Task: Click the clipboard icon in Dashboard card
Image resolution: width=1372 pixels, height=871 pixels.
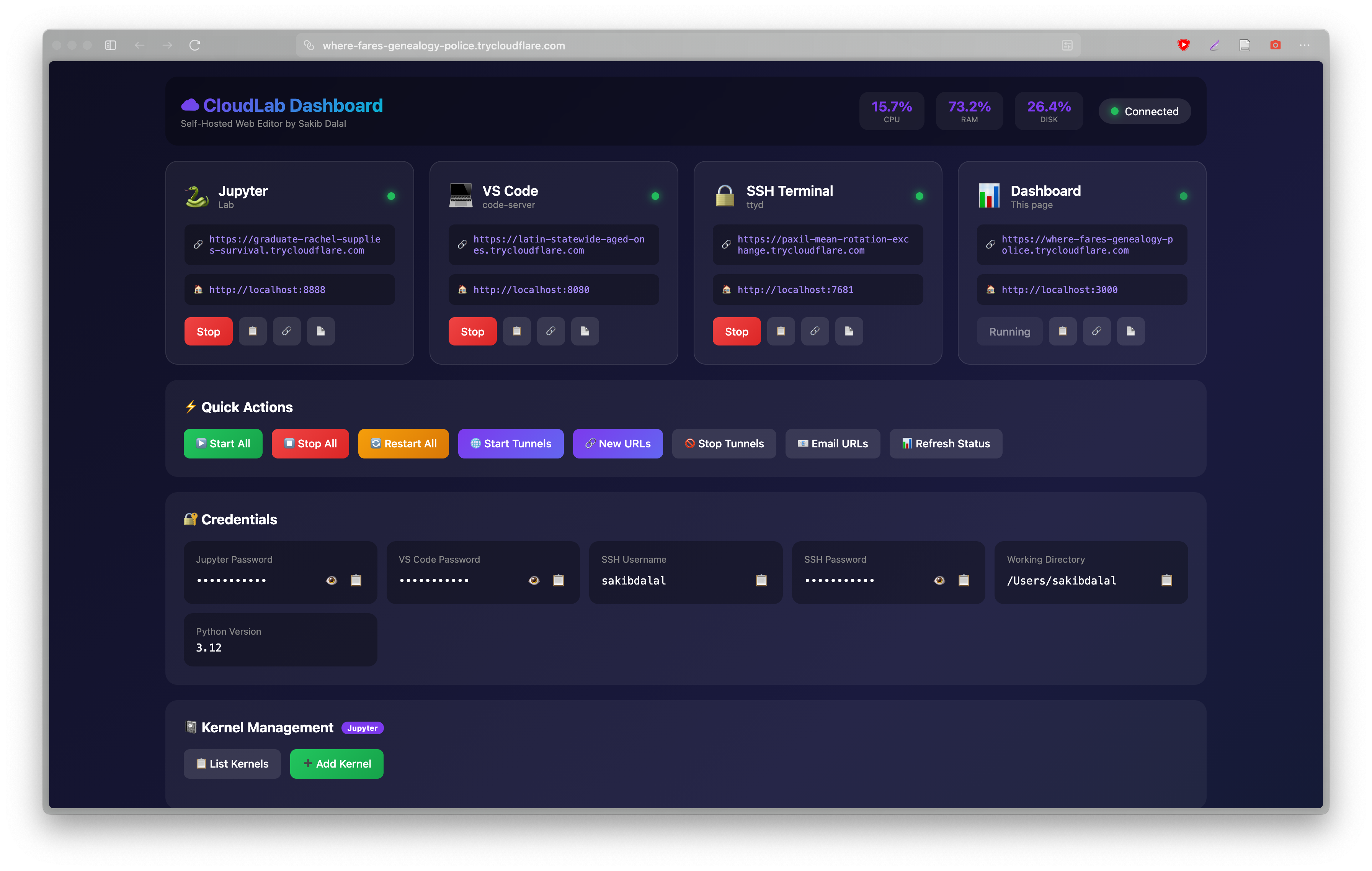Action: pos(1062,331)
